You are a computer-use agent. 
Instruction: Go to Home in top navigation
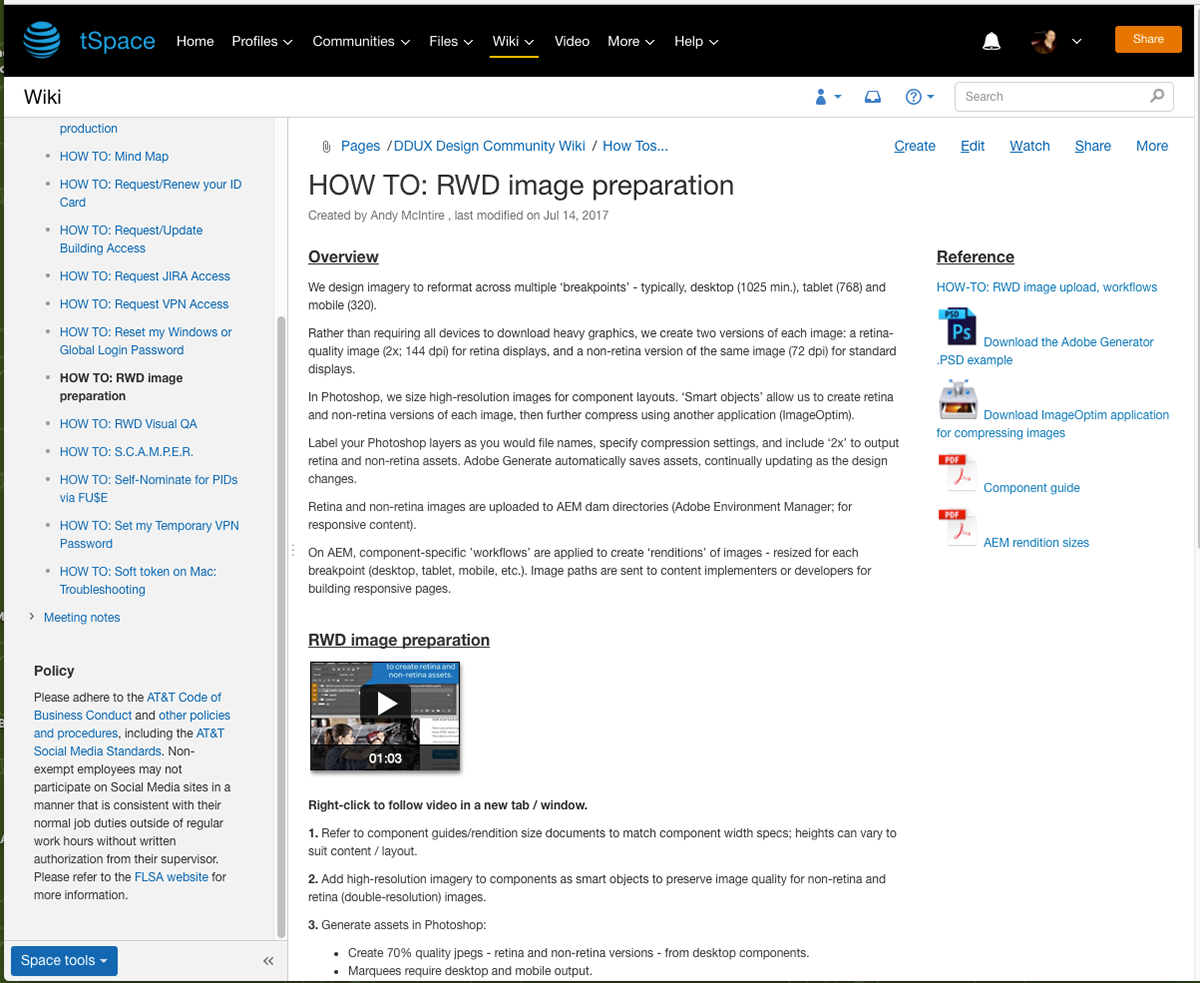pyautogui.click(x=195, y=41)
